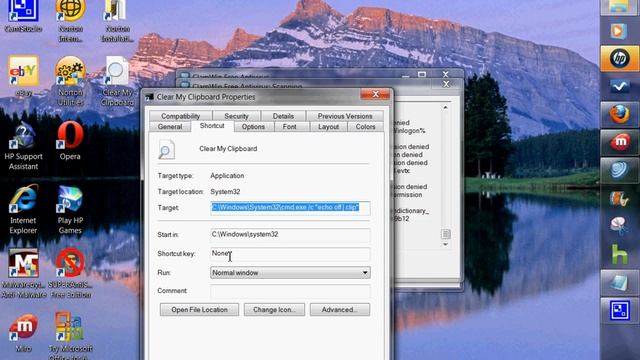Select the Shortcut tab
Viewport: 640px width, 360px height.
tap(212, 126)
